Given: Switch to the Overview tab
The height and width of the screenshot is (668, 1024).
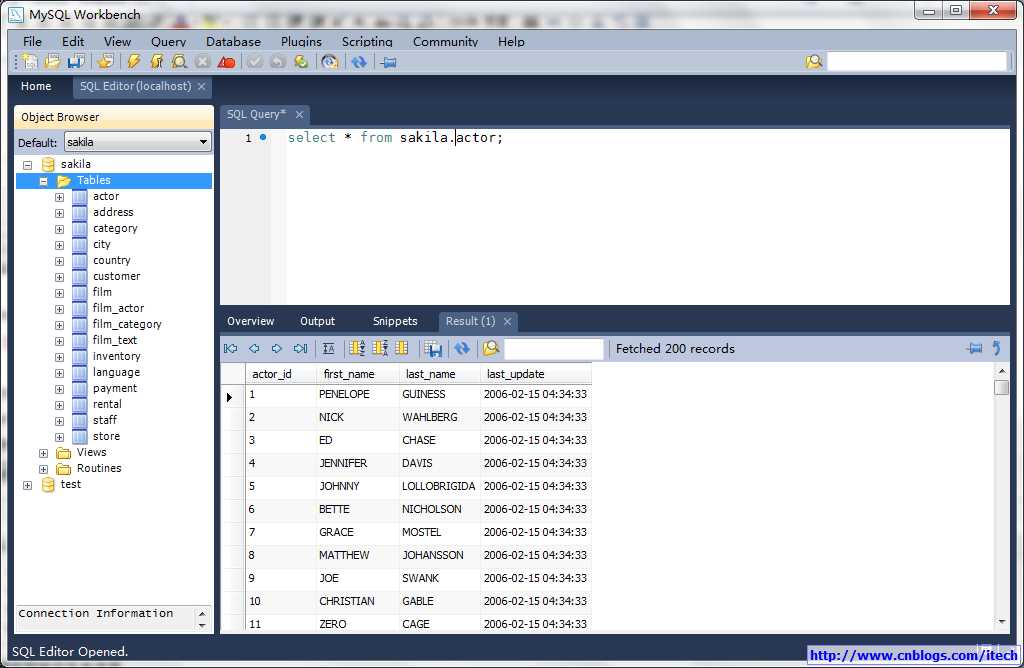Looking at the screenshot, I should point(251,321).
